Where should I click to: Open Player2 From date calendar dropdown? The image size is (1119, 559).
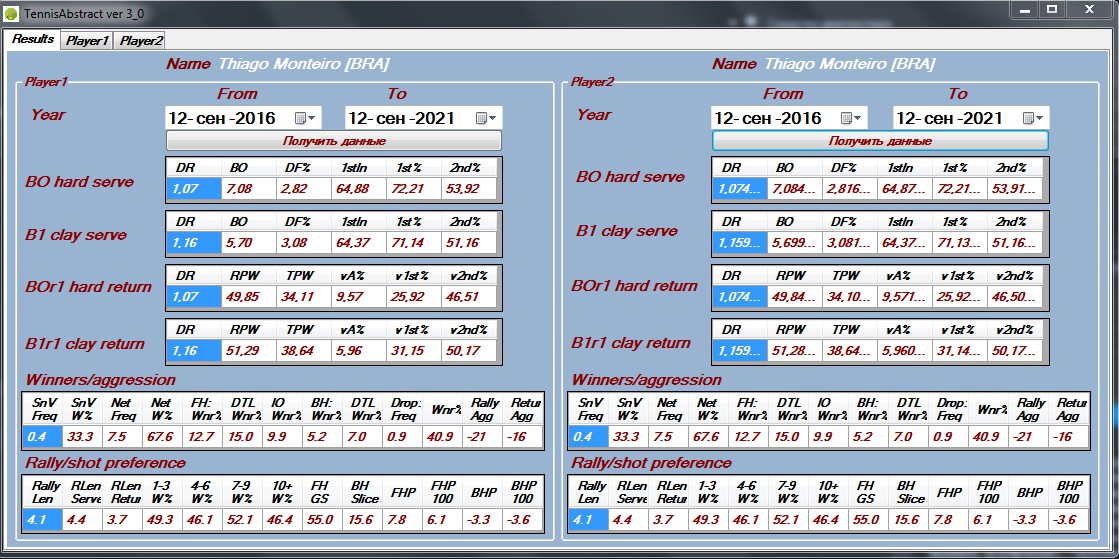(853, 118)
